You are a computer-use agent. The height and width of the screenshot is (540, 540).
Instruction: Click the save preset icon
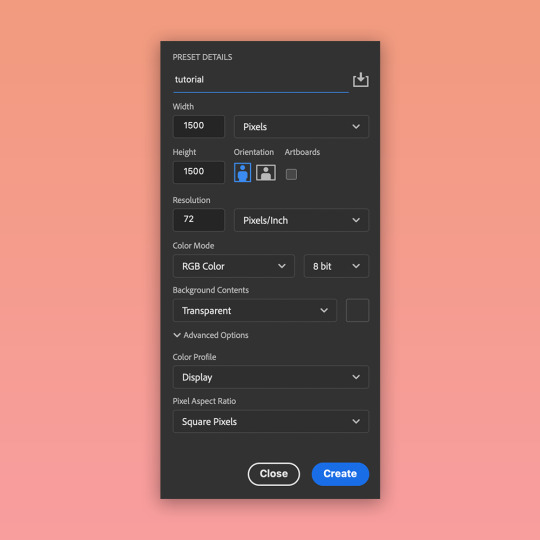click(361, 80)
